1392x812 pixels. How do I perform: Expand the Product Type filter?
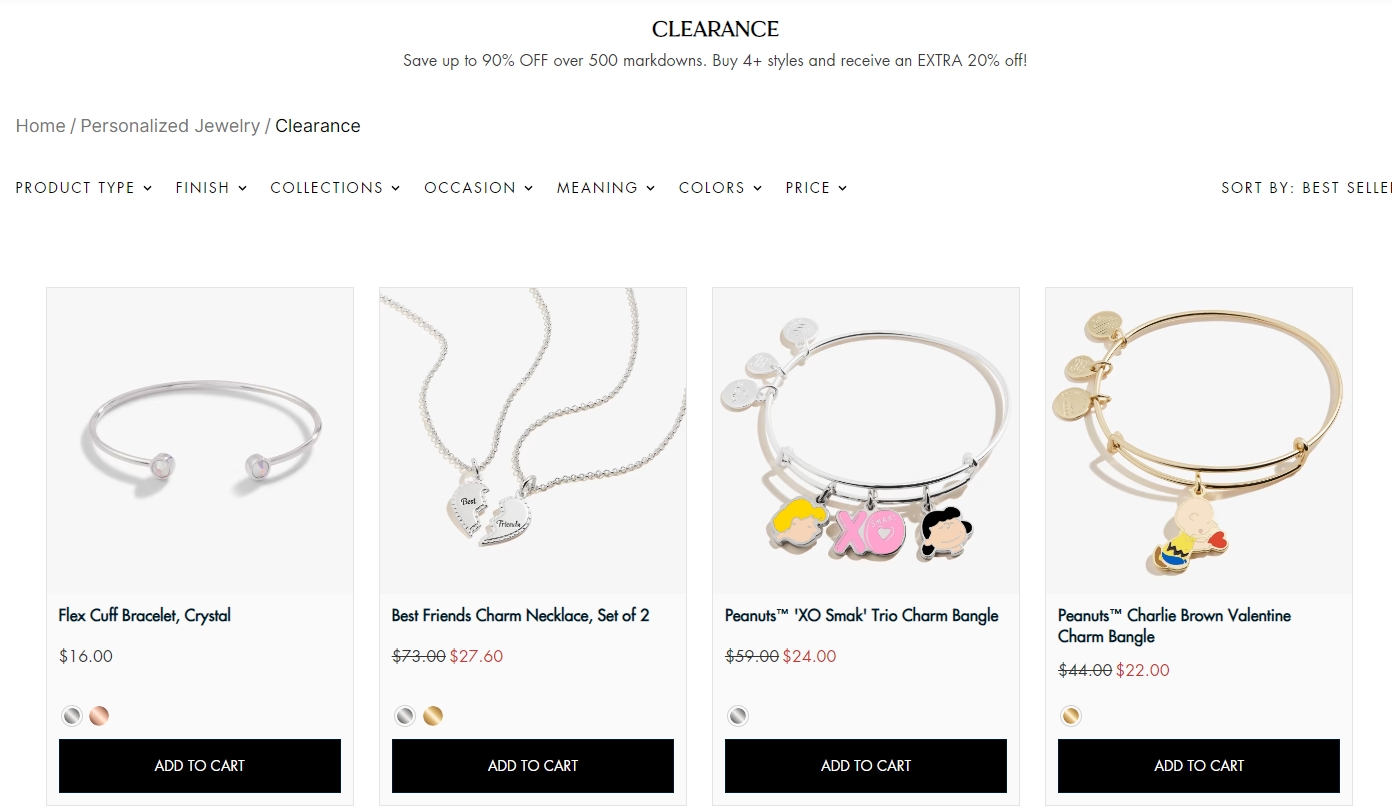click(84, 188)
